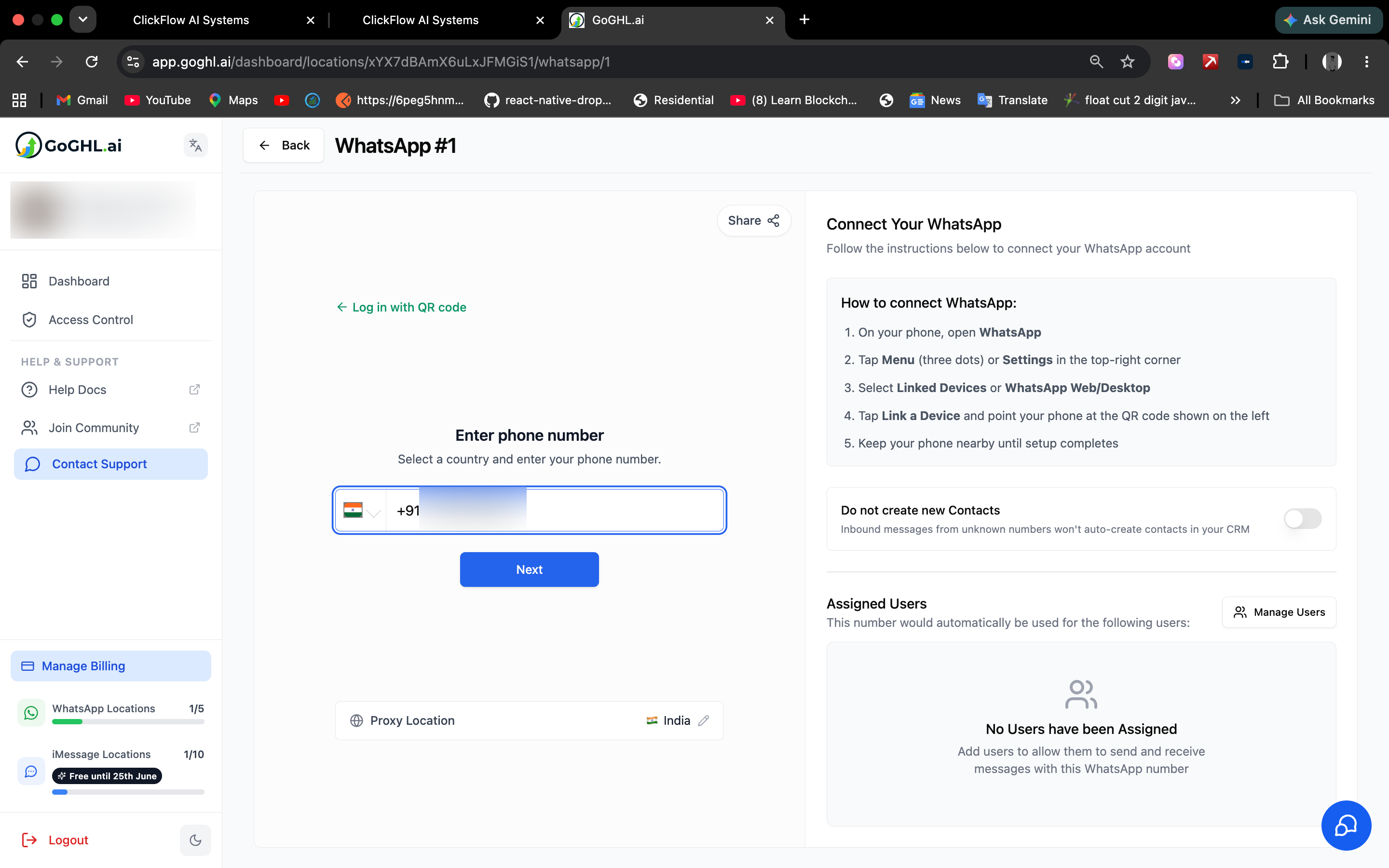The width and height of the screenshot is (1389, 868).
Task: Open YouTube bookmark
Action: [158, 100]
